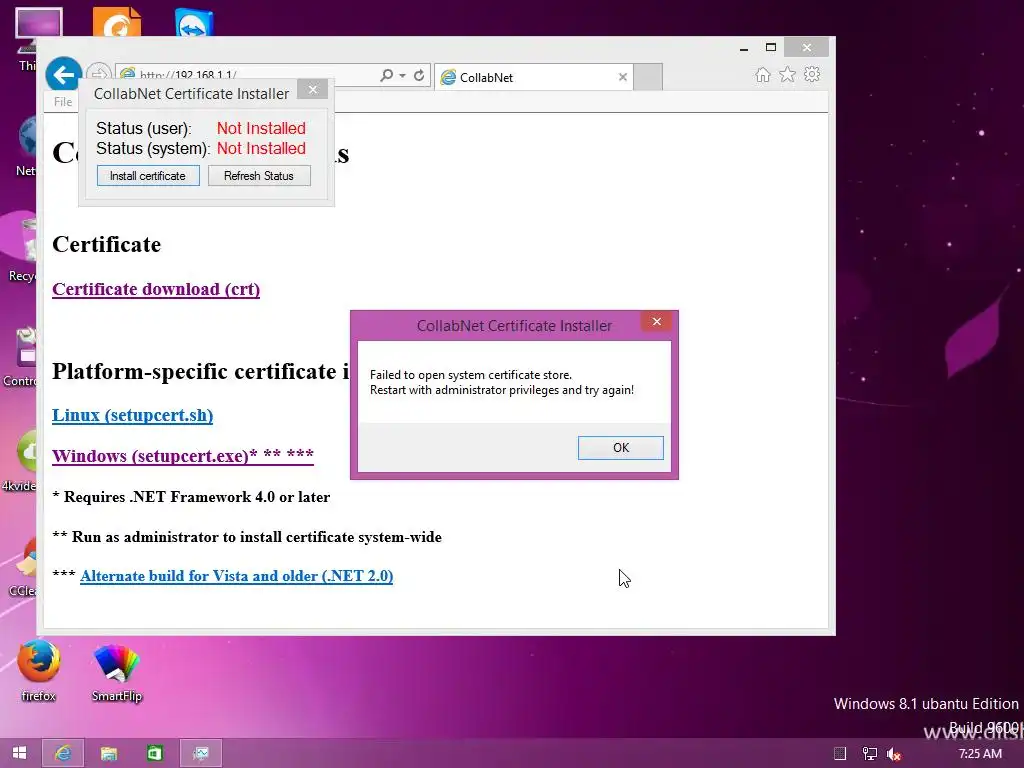The width and height of the screenshot is (1024, 768).
Task: Open File Explorer from the taskbar
Action: pos(108,753)
